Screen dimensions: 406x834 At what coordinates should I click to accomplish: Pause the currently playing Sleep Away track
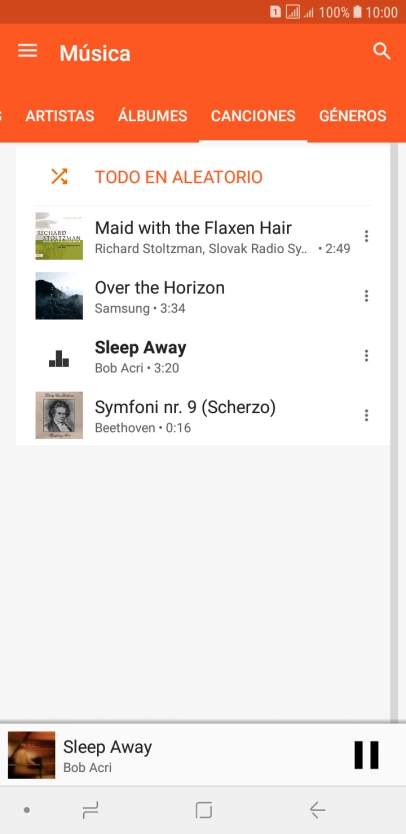(367, 755)
